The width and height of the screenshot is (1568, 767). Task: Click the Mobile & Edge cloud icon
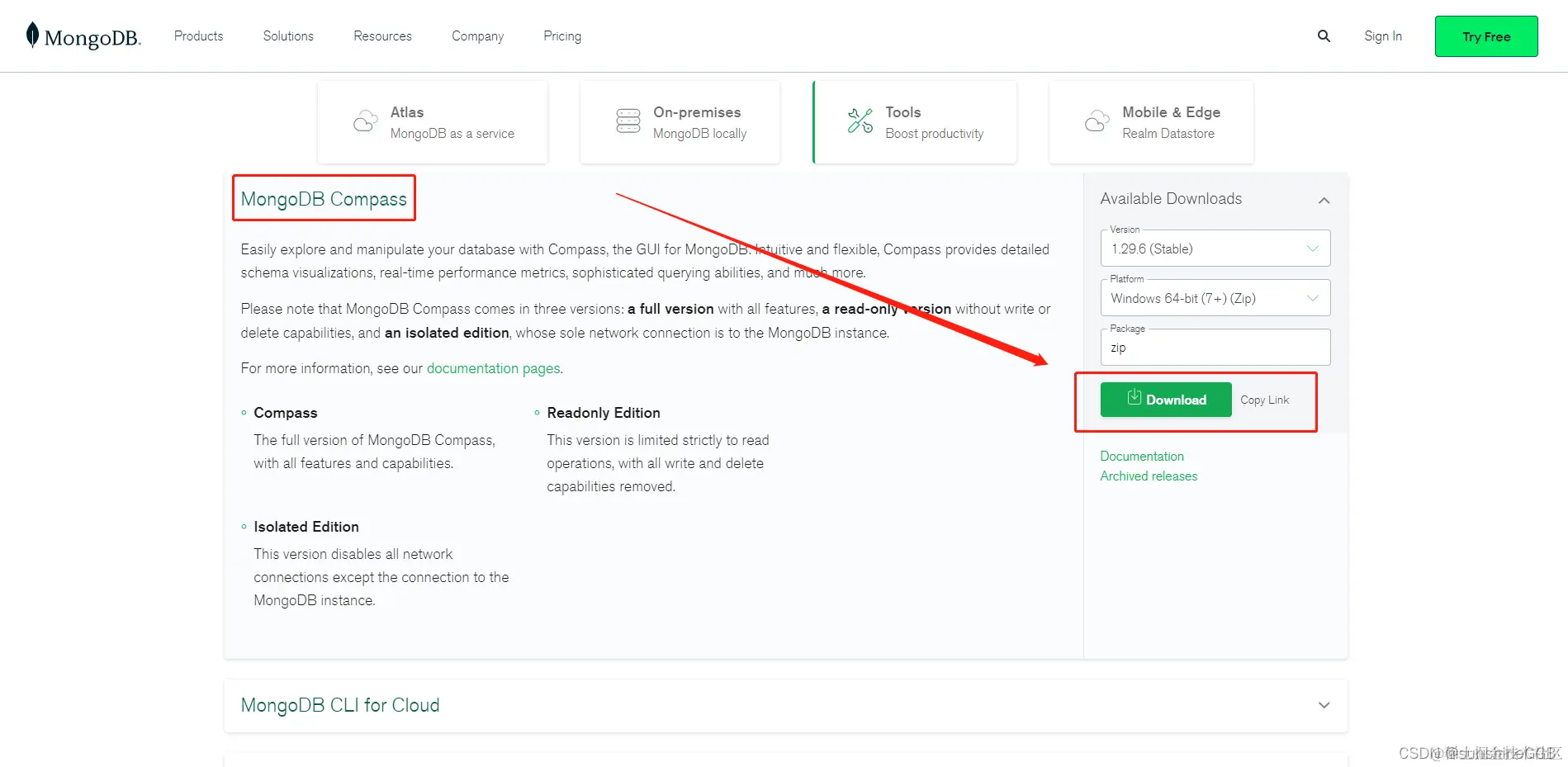pyautogui.click(x=1097, y=121)
